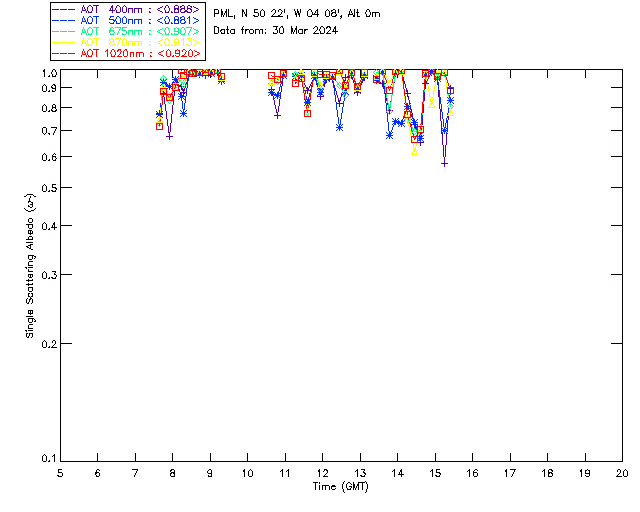This screenshot has height=512, width=640.
Task: Click the 0.2 tick label on y-axis
Action: click(47, 343)
